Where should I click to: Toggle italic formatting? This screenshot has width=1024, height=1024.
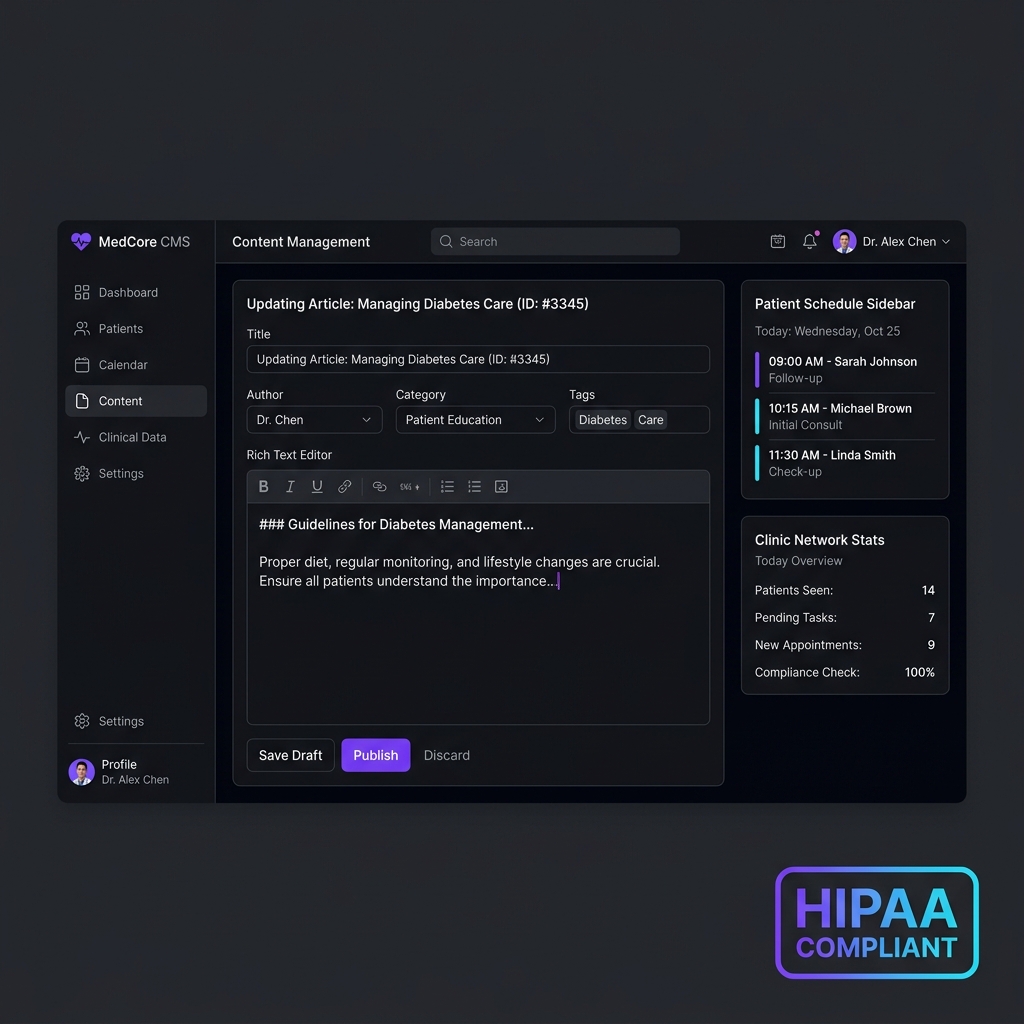pos(290,487)
